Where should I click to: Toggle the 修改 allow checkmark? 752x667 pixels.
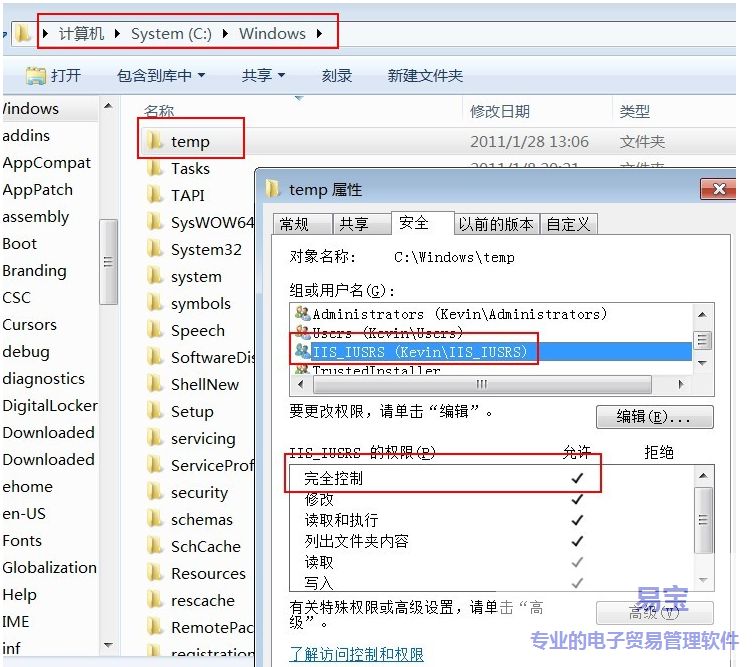(x=577, y=499)
